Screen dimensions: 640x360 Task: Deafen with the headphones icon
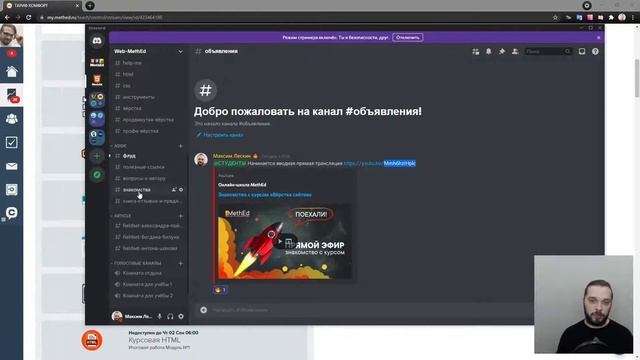(170, 316)
